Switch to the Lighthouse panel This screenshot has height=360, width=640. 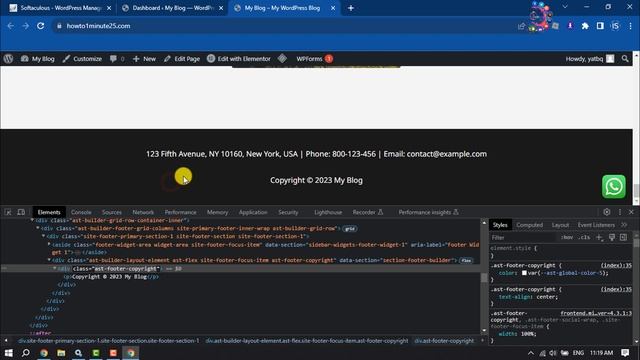[x=328, y=212]
